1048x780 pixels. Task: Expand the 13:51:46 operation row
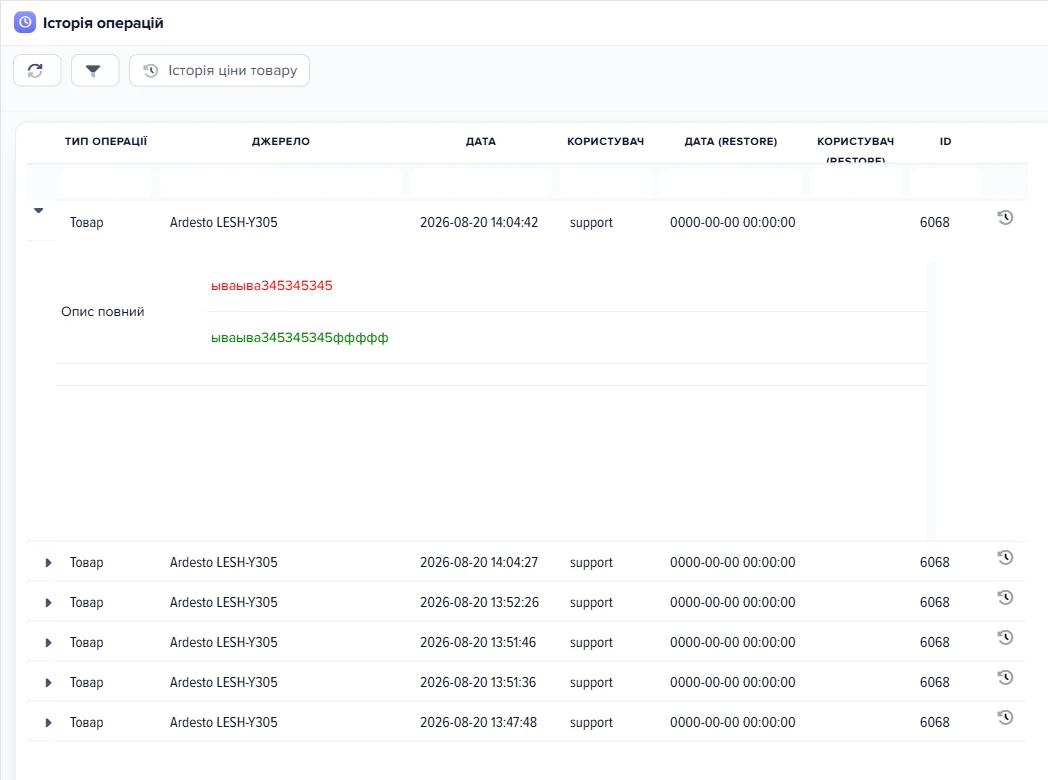(48, 643)
